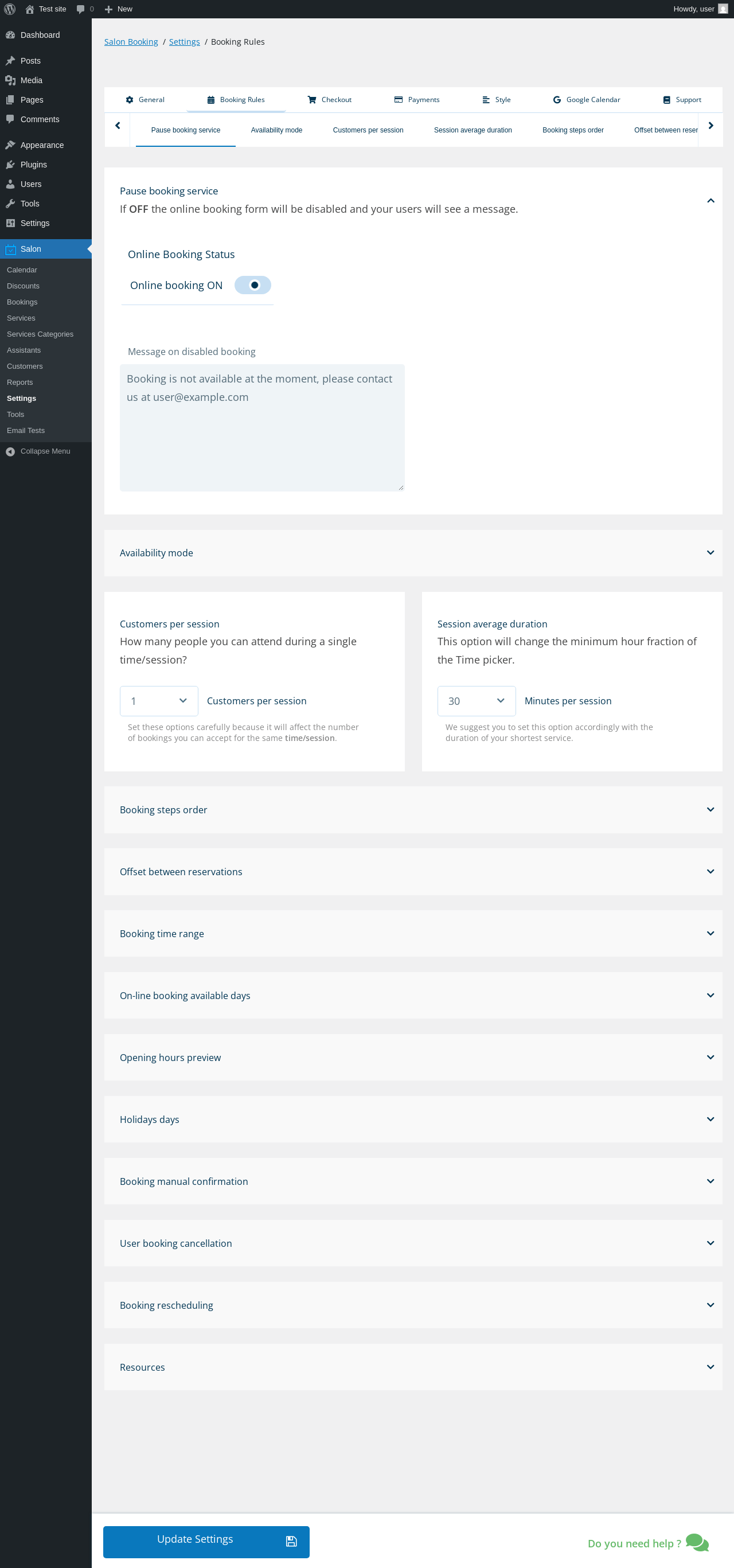Collapse the Pause booking service section
Screen dimensions: 734x1568
[710, 201]
